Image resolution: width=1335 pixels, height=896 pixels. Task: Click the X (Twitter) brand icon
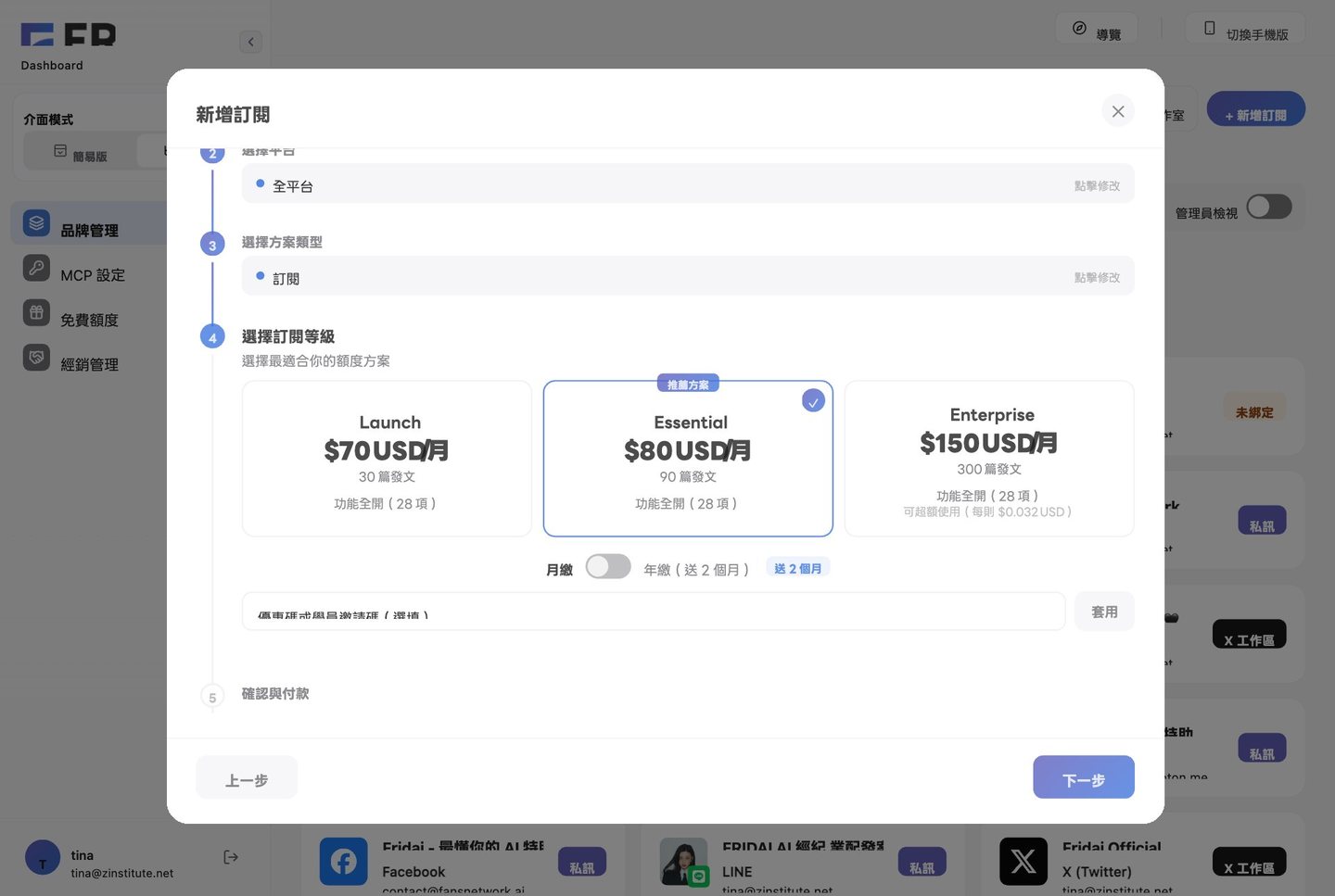point(1023,862)
